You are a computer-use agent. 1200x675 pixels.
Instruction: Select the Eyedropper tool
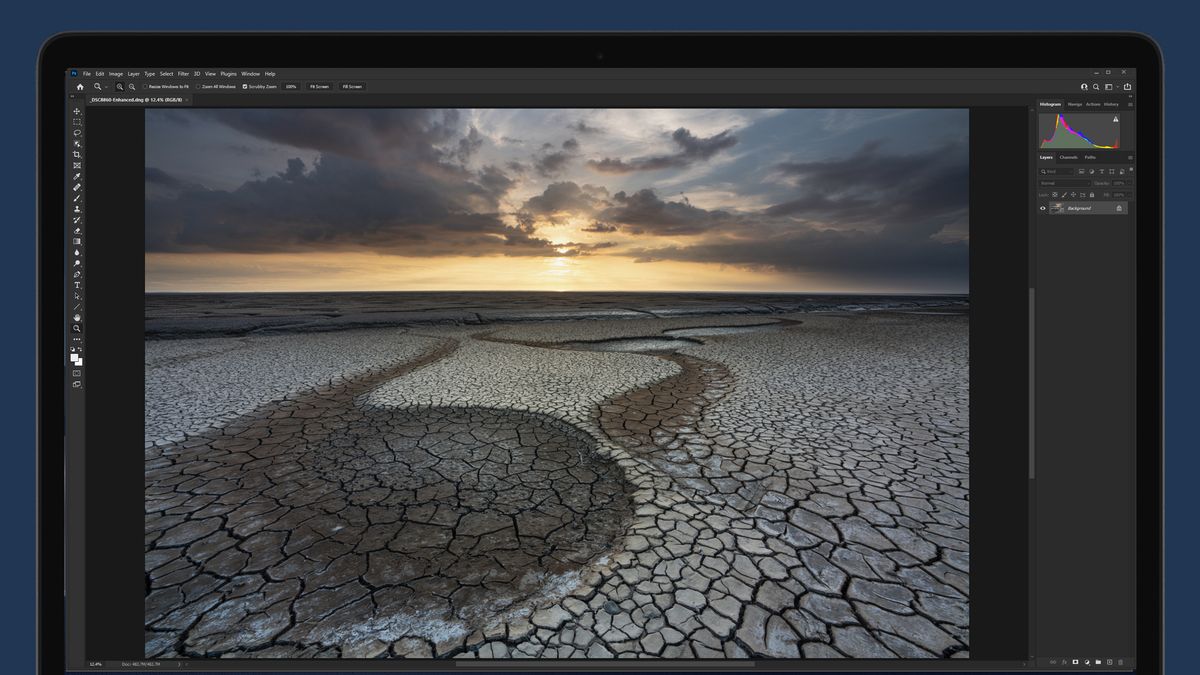77,178
